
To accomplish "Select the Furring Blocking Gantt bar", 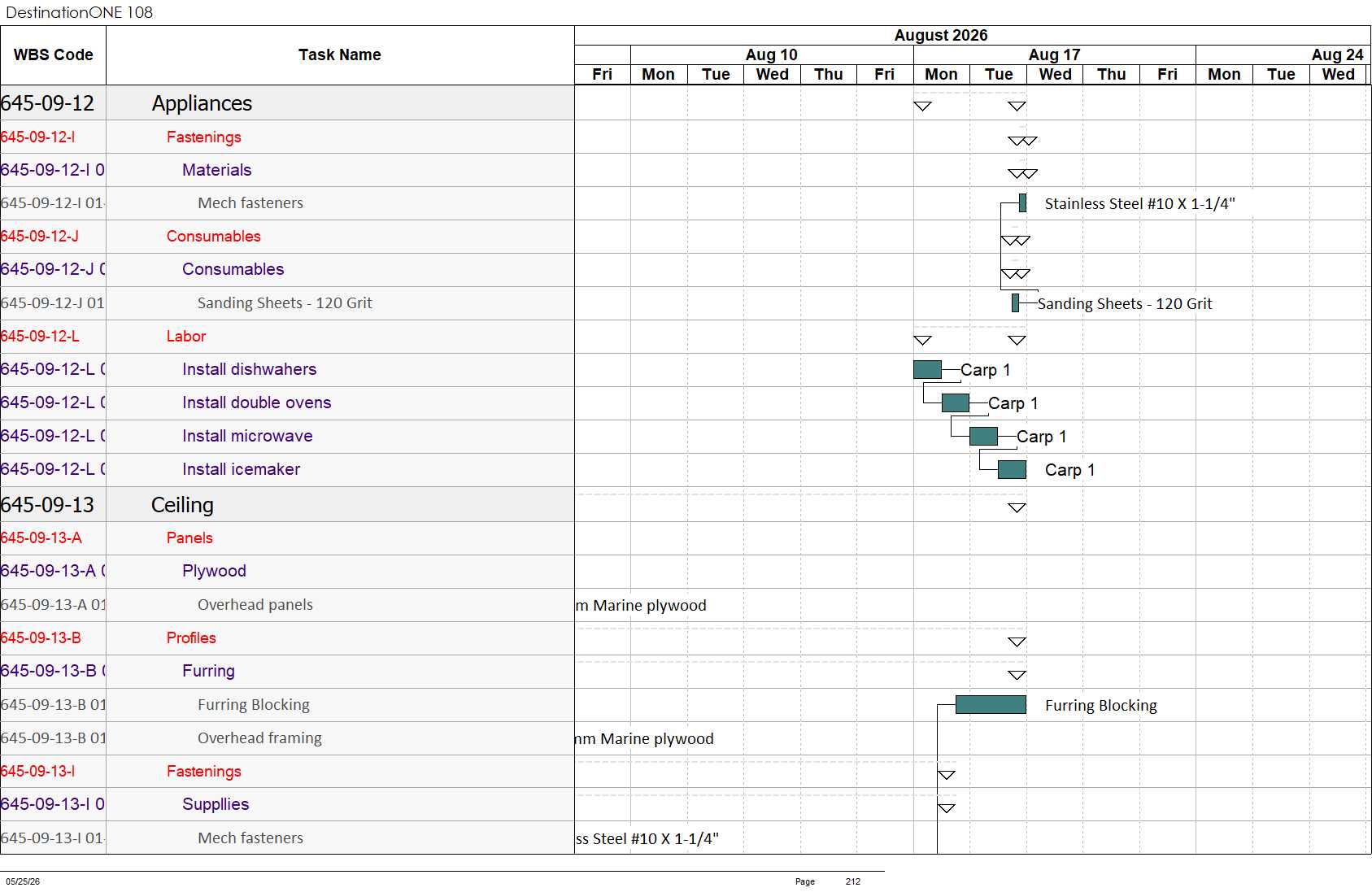I will coord(991,705).
